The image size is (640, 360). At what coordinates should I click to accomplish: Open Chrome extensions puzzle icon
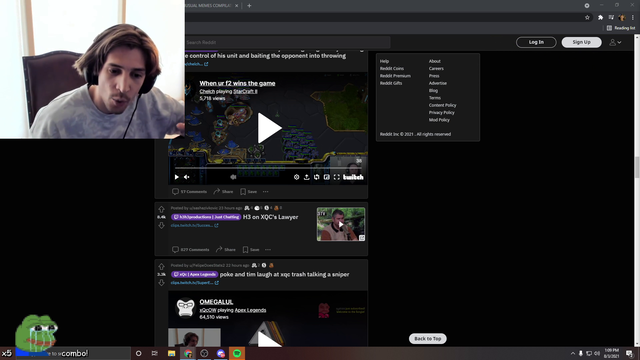tap(600, 18)
